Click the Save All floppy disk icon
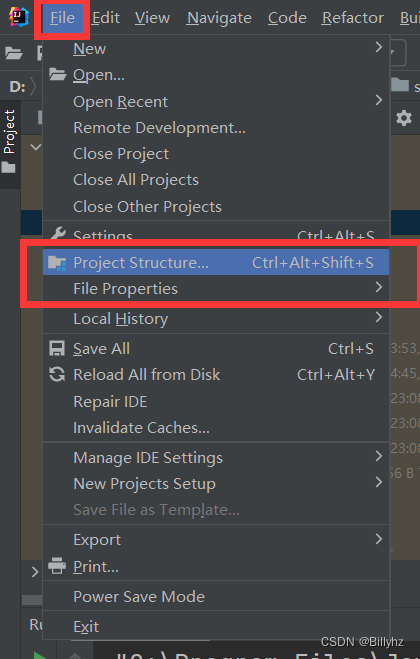The height and width of the screenshot is (659, 420). click(57, 349)
